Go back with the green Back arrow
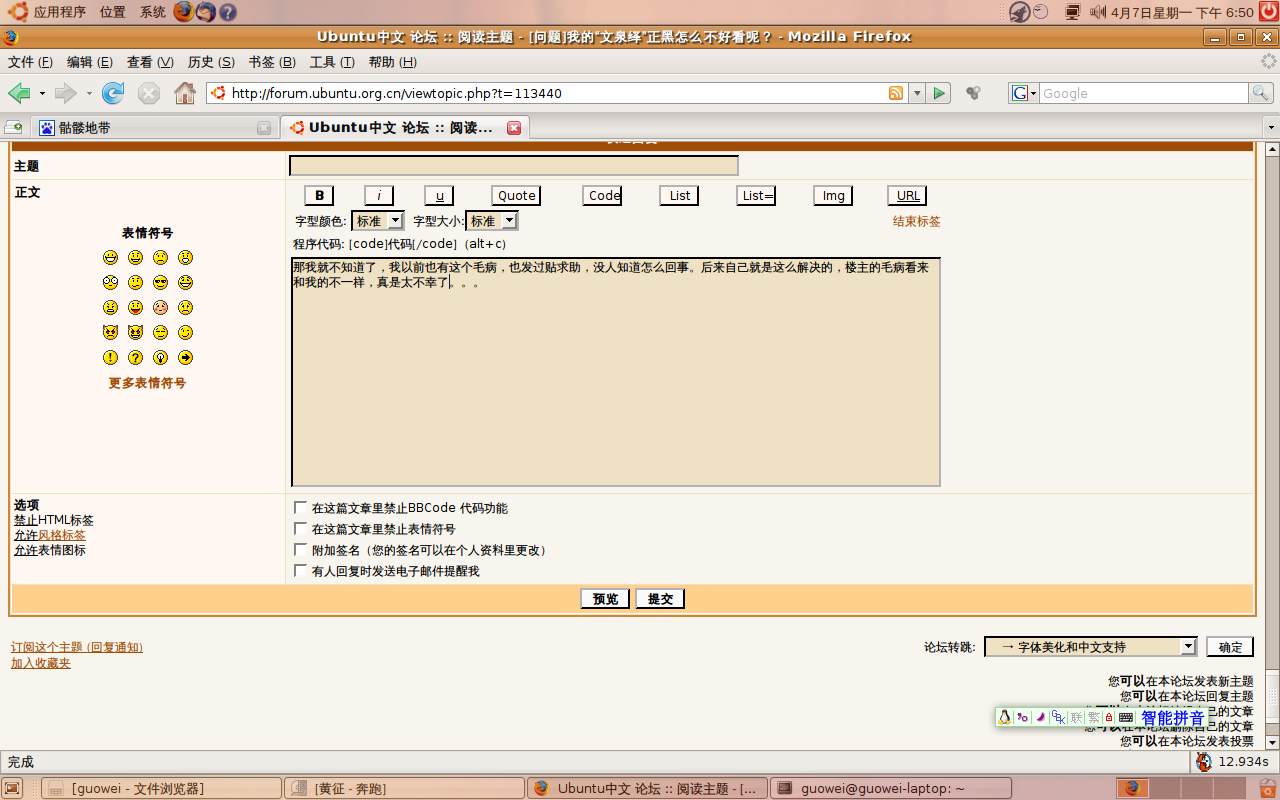 click(x=19, y=93)
